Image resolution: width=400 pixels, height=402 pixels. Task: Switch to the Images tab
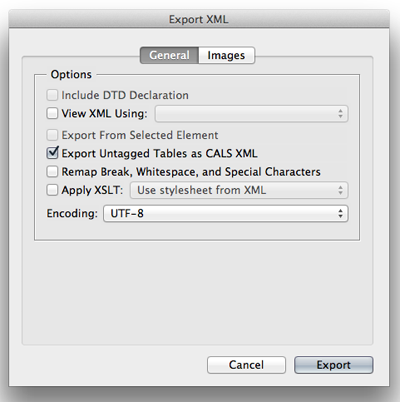[227, 55]
